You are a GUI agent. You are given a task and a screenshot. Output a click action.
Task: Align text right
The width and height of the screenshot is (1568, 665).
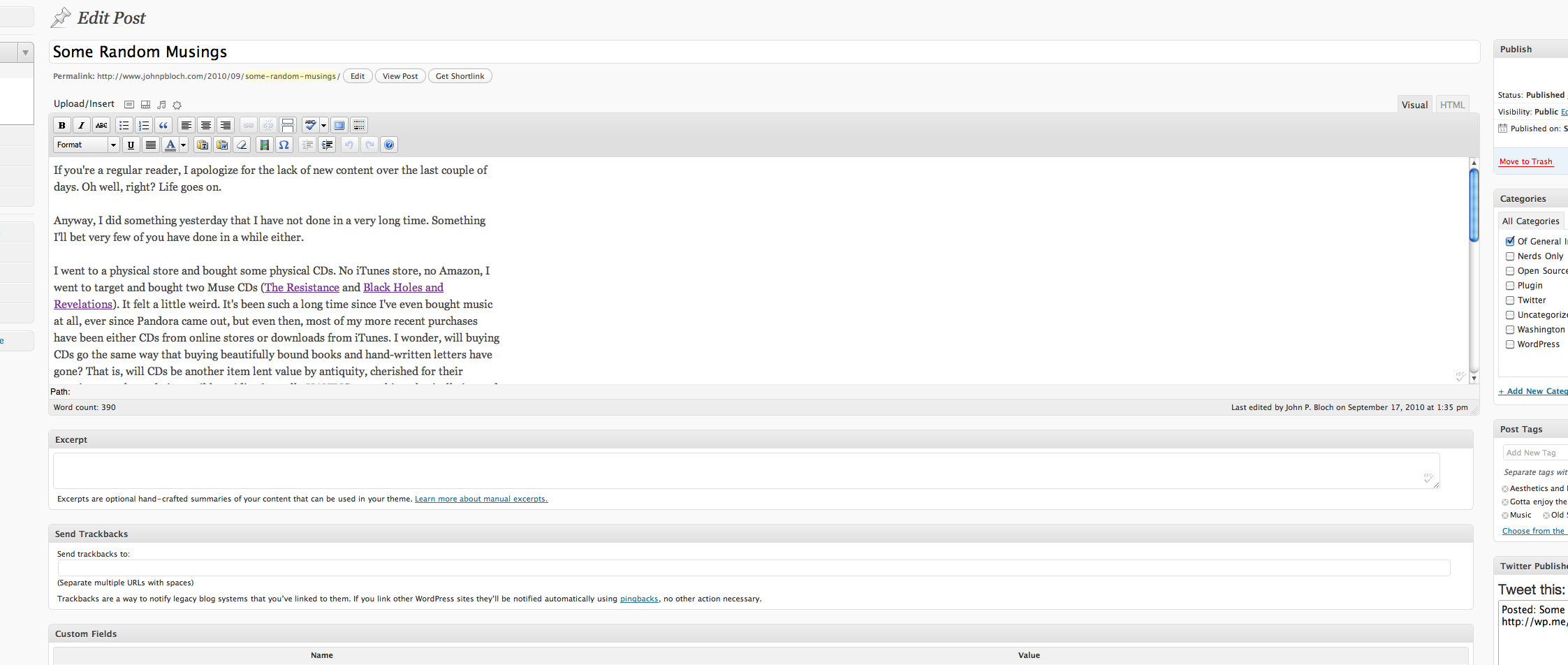(225, 125)
